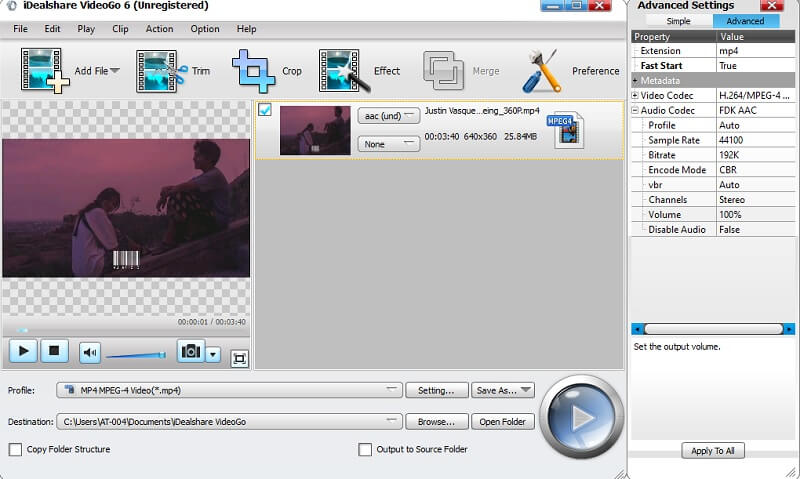Open the Effect editor
This screenshot has width=800, height=479.
339,70
